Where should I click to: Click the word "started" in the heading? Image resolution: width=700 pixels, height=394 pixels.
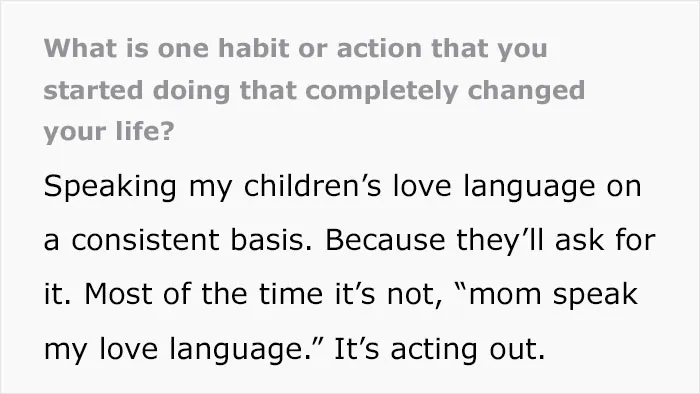[x=93, y=91]
